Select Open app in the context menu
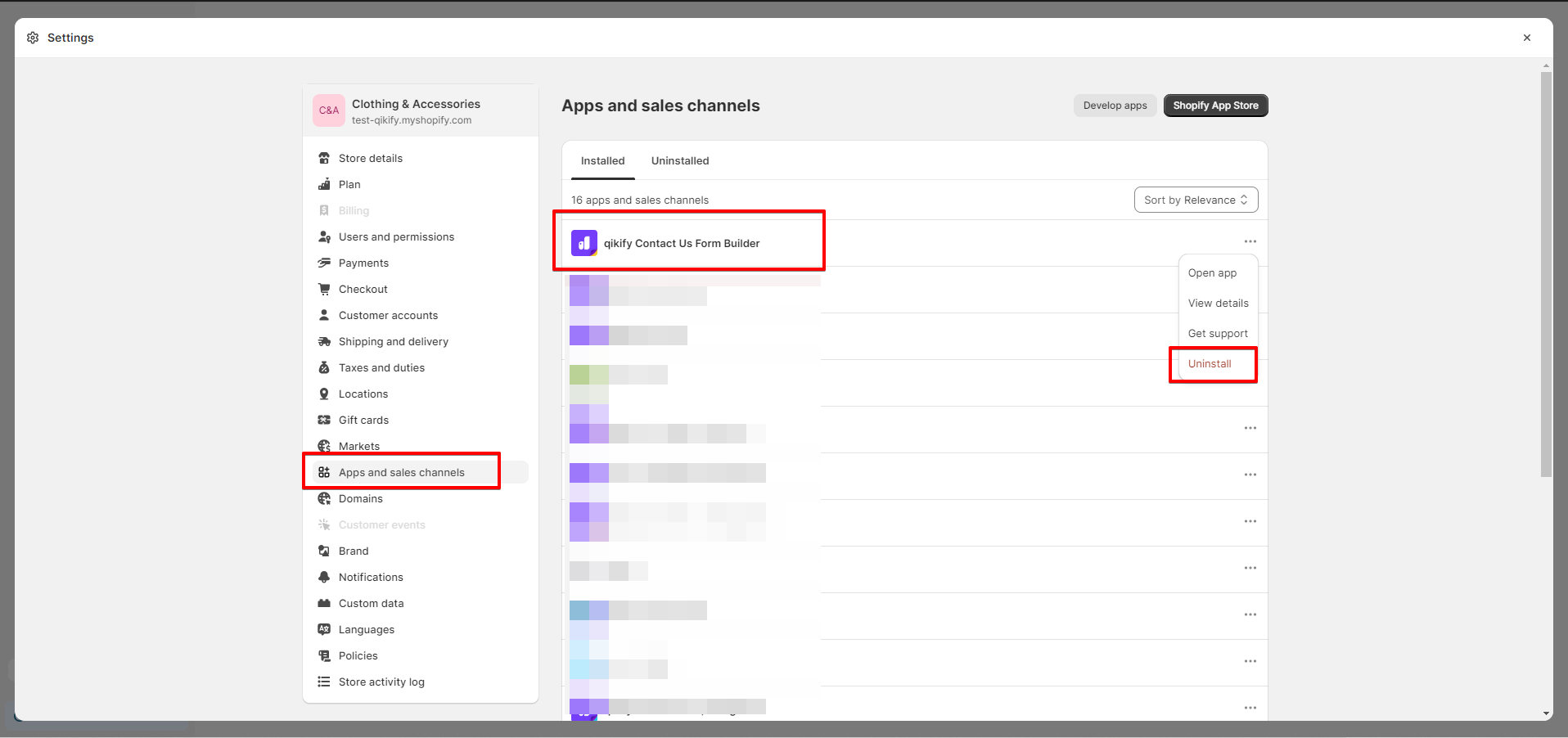Image resolution: width=1568 pixels, height=738 pixels. (x=1212, y=273)
